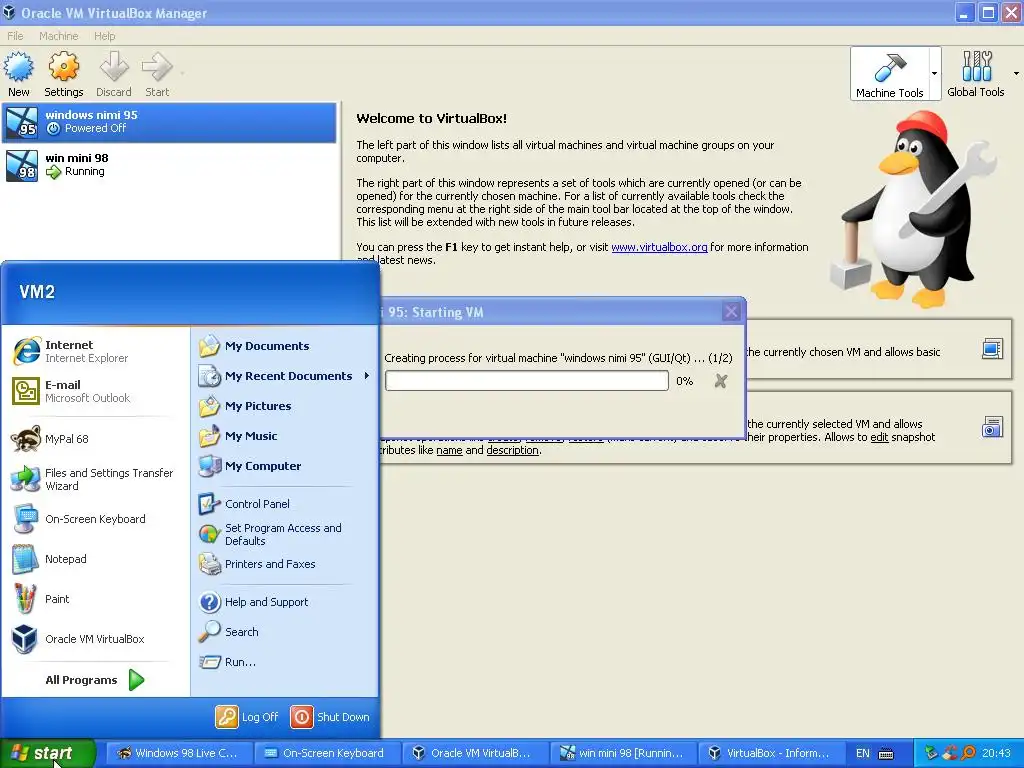Open My Music folder
Screen dimensions: 1024x768
[285, 436]
